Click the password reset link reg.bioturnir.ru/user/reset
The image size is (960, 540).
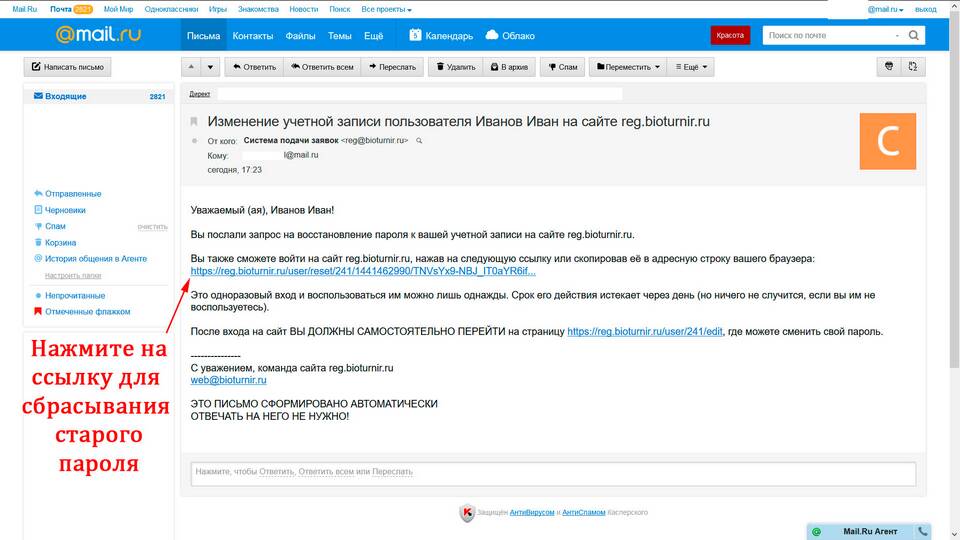point(363,271)
